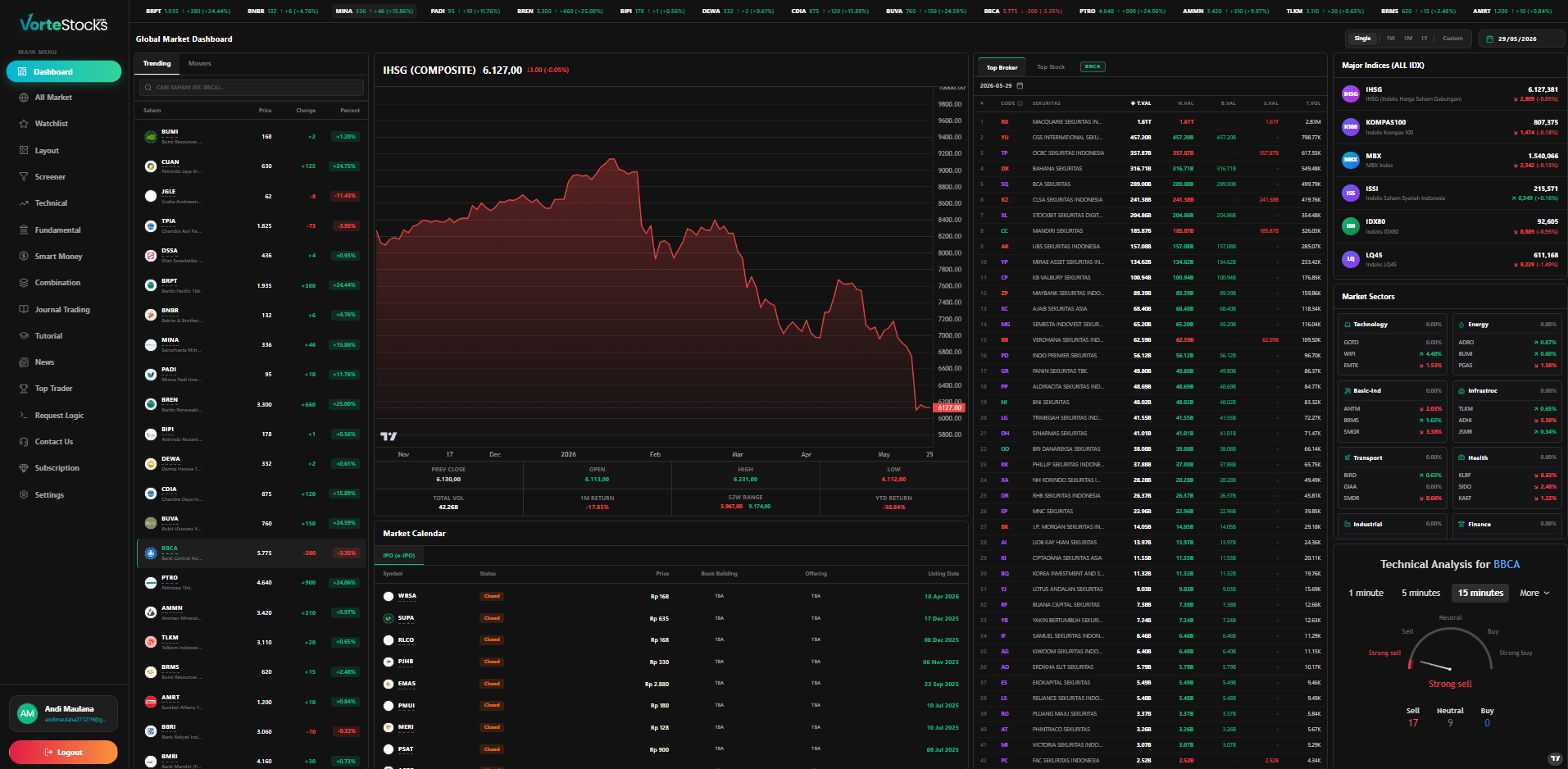The image size is (1568, 769).
Task: Open the Technical chart-line icon
Action: click(x=24, y=203)
